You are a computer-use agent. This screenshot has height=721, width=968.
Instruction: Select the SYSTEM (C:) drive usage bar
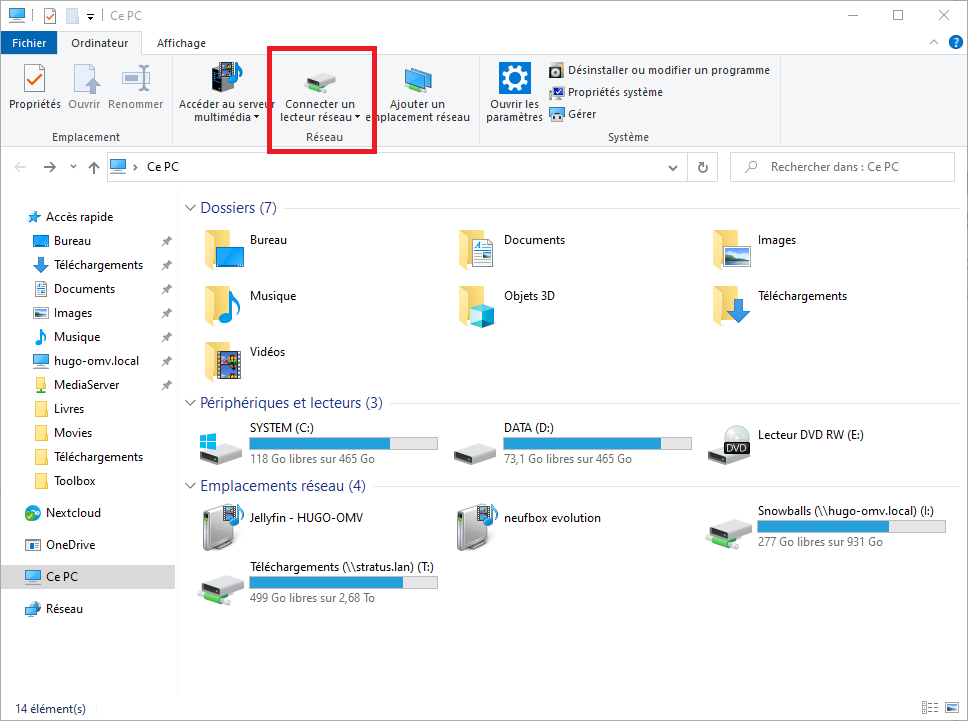(343, 443)
